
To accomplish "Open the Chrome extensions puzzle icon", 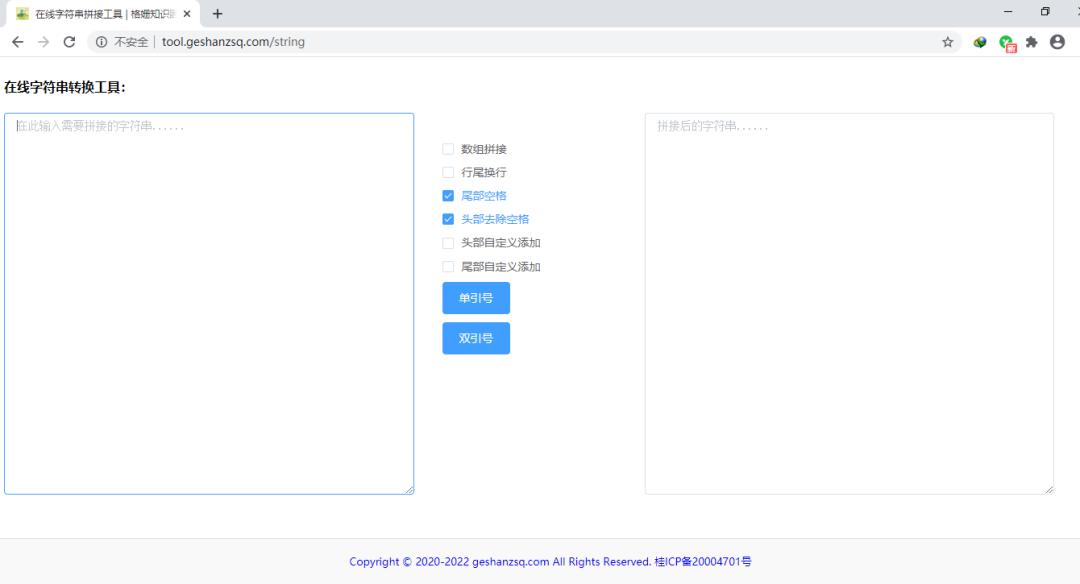I will (1030, 42).
